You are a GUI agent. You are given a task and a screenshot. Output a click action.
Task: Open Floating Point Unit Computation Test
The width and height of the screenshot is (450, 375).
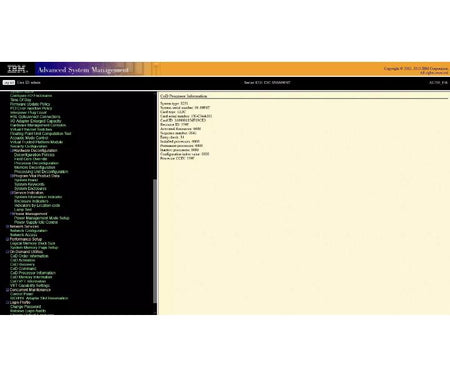(x=40, y=134)
